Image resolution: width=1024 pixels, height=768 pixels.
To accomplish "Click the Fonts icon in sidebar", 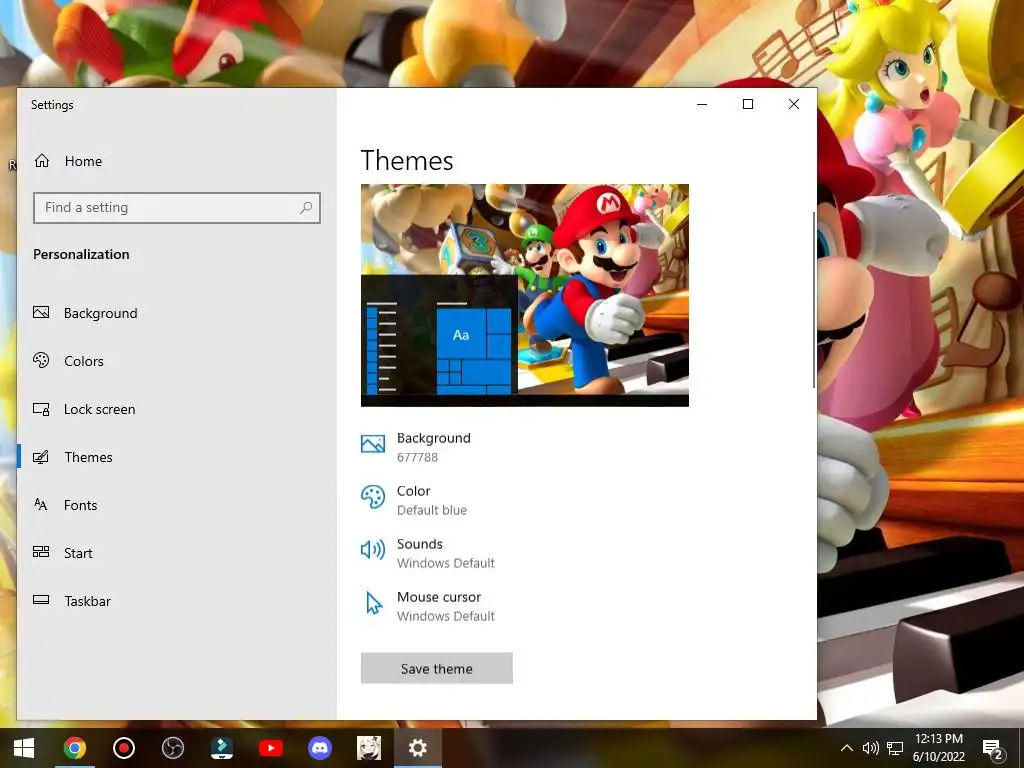I will tap(40, 504).
